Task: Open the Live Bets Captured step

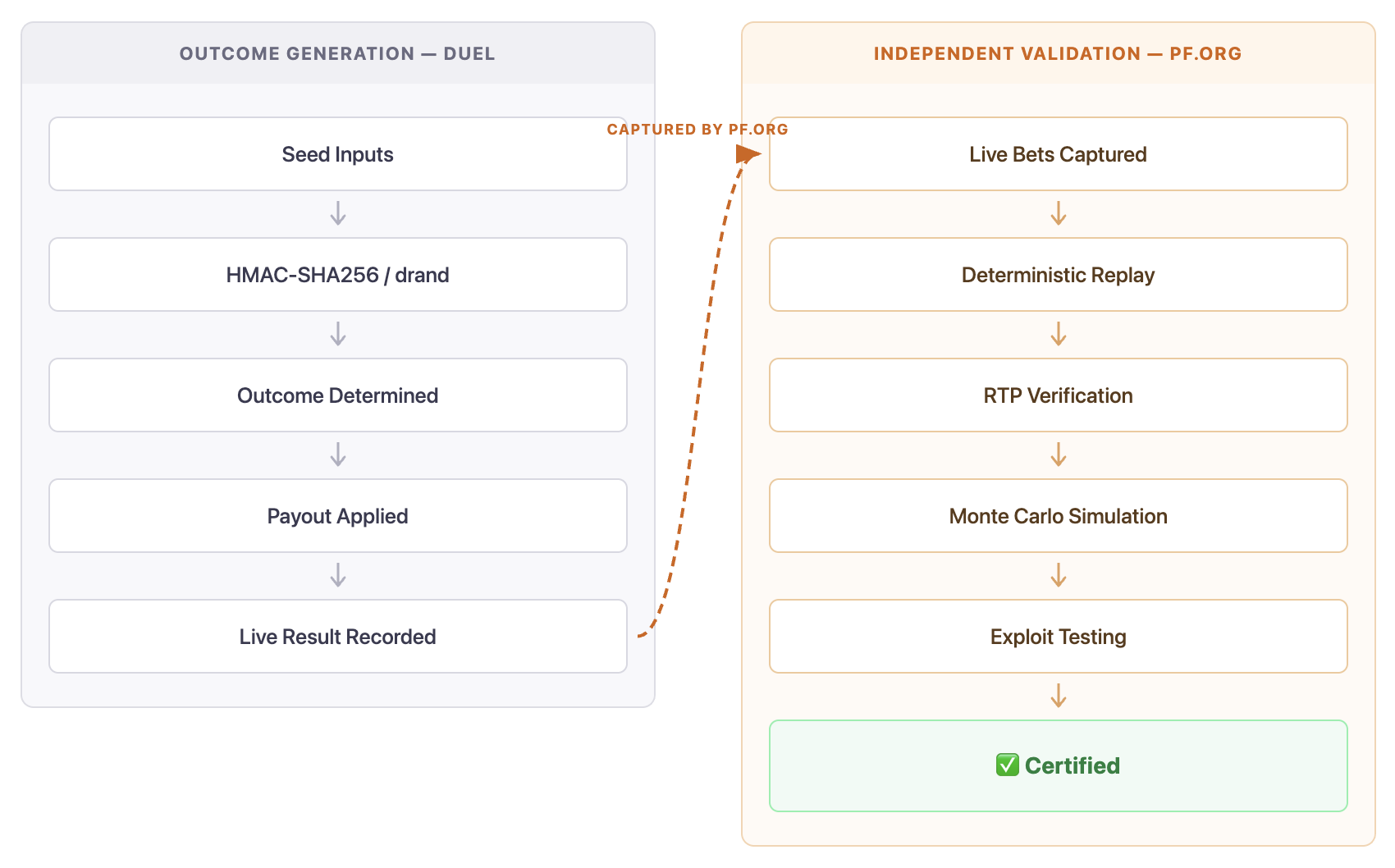Action: [1058, 154]
